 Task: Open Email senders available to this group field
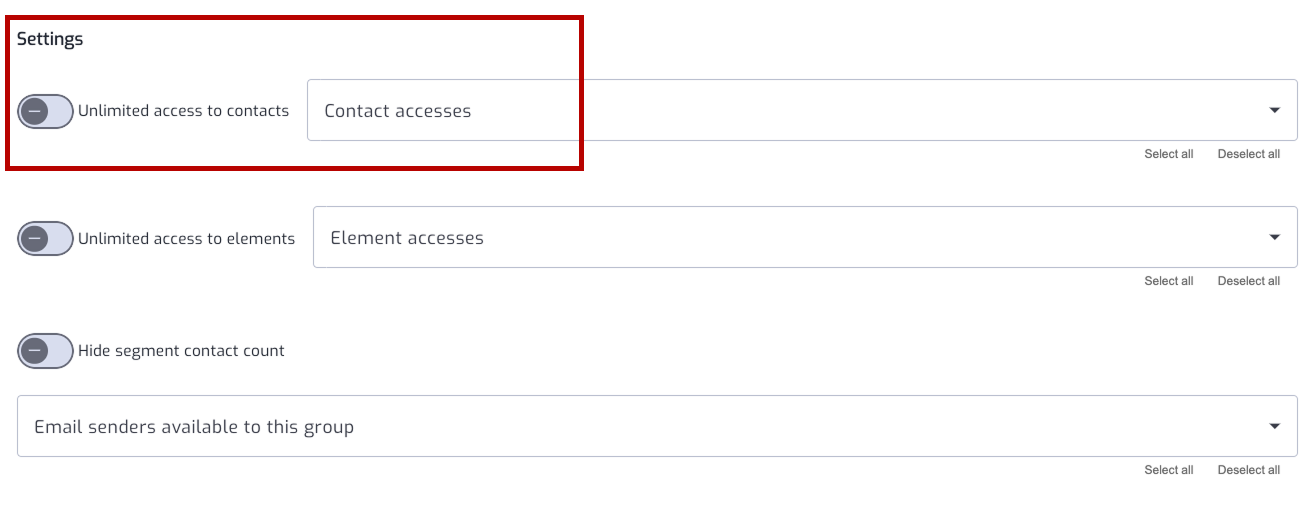click(657, 426)
